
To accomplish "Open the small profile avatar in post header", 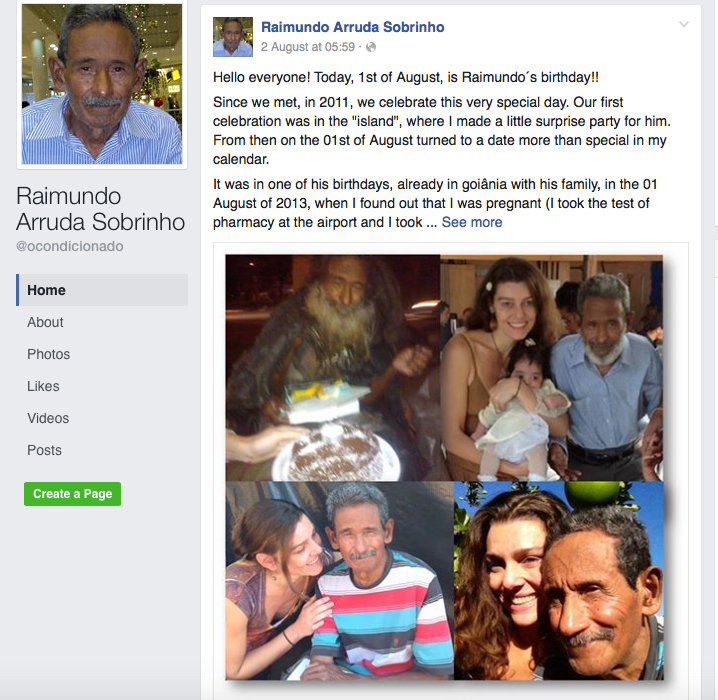I will pos(233,37).
